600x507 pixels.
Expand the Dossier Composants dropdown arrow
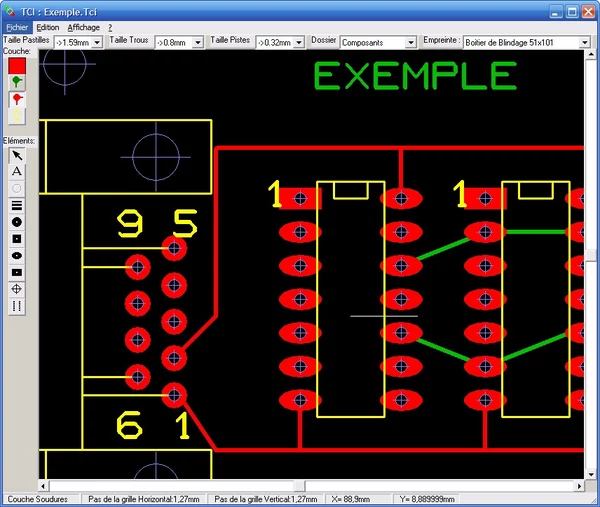[x=411, y=42]
